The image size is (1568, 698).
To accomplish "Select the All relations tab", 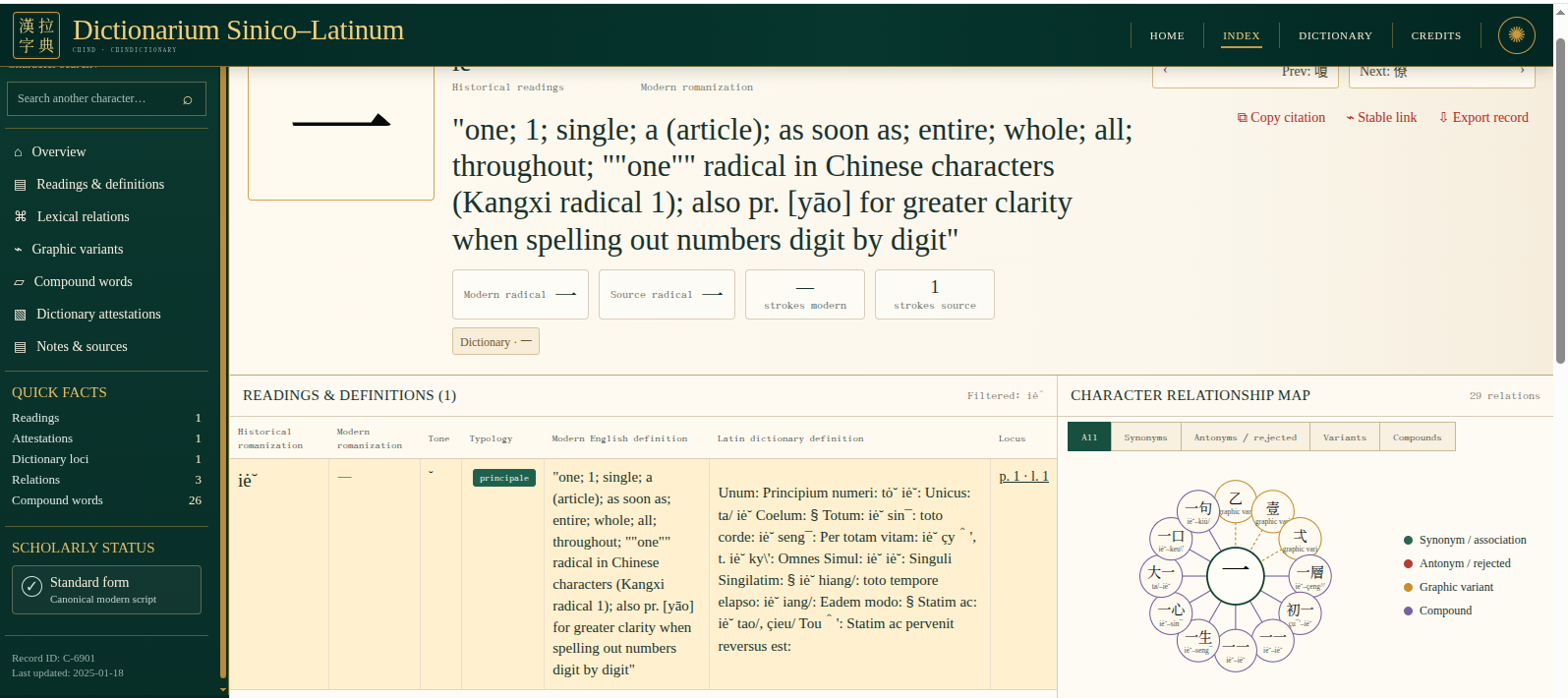I will [x=1089, y=437].
